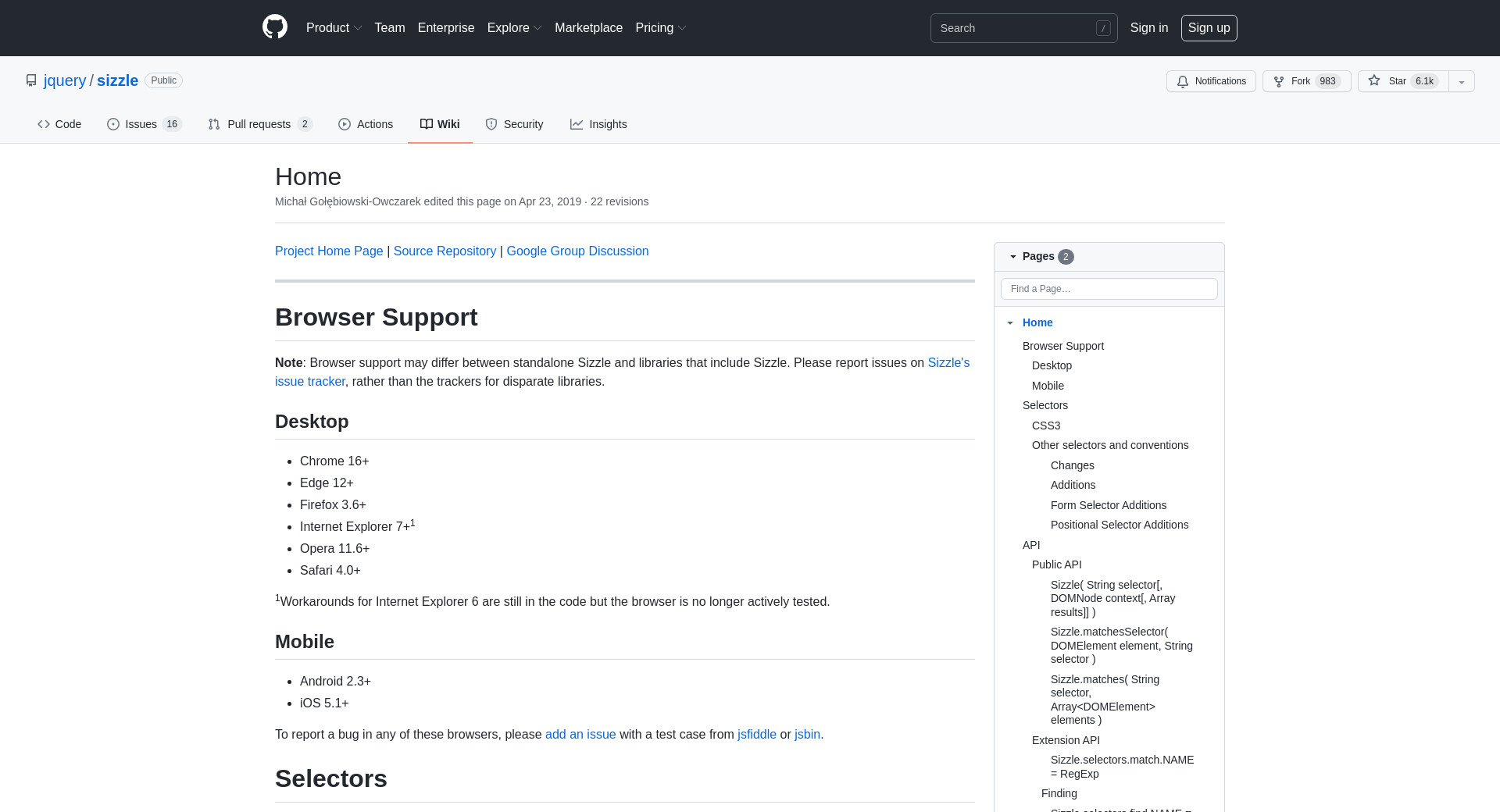
Task: Collapse the Home page tree
Action: (x=1010, y=322)
